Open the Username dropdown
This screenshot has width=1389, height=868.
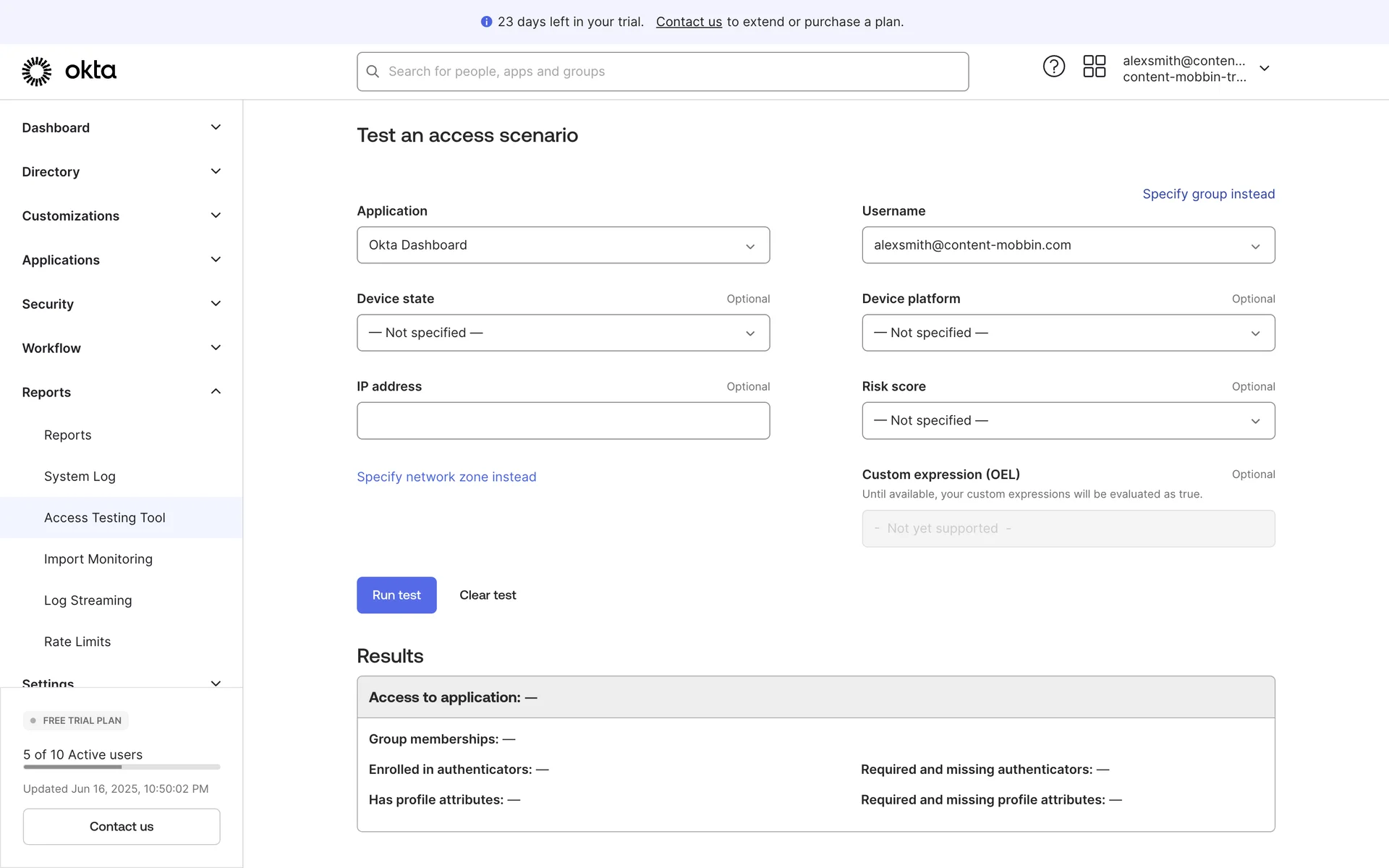click(x=1068, y=245)
